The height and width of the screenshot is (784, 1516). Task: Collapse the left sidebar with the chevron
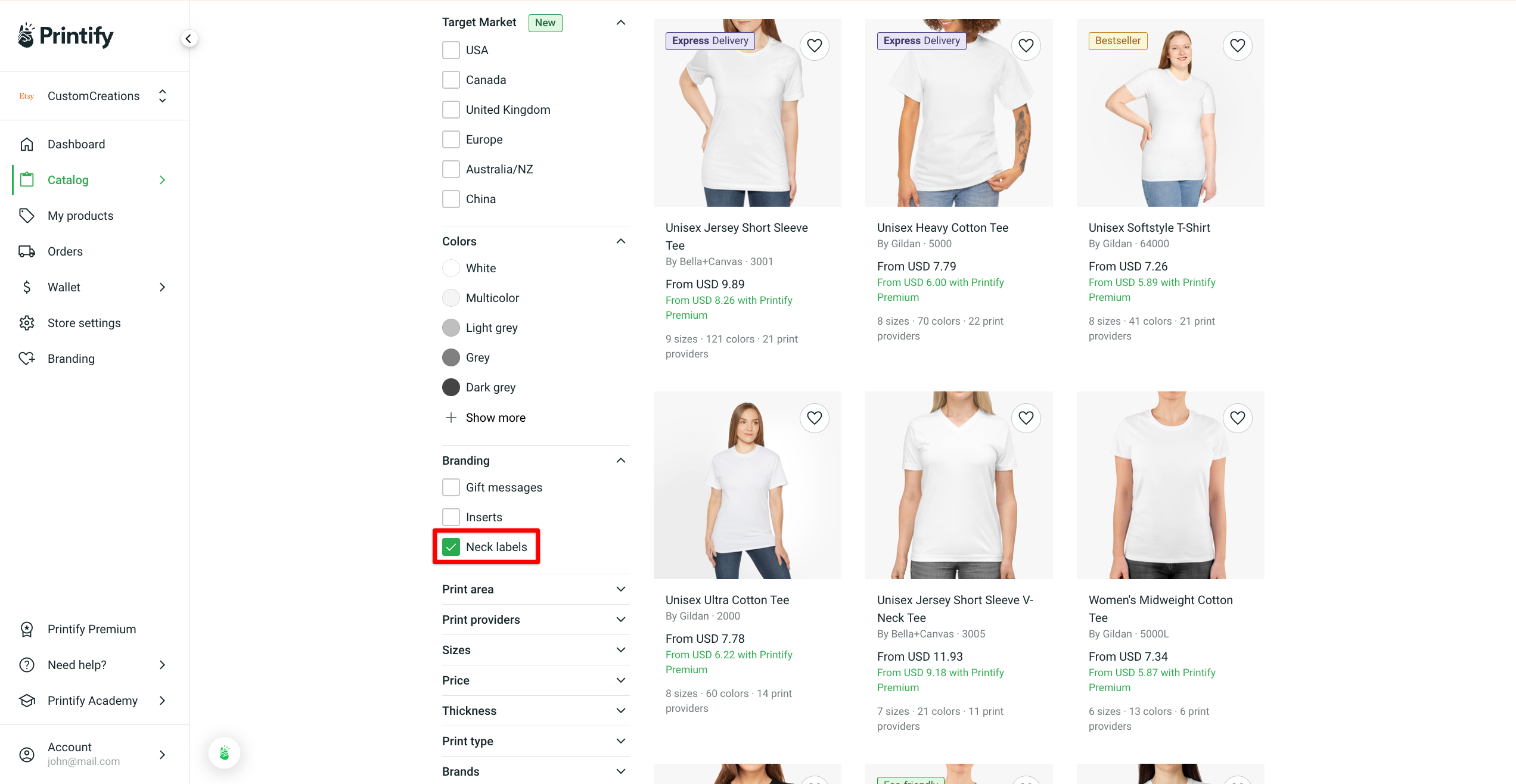(x=188, y=38)
